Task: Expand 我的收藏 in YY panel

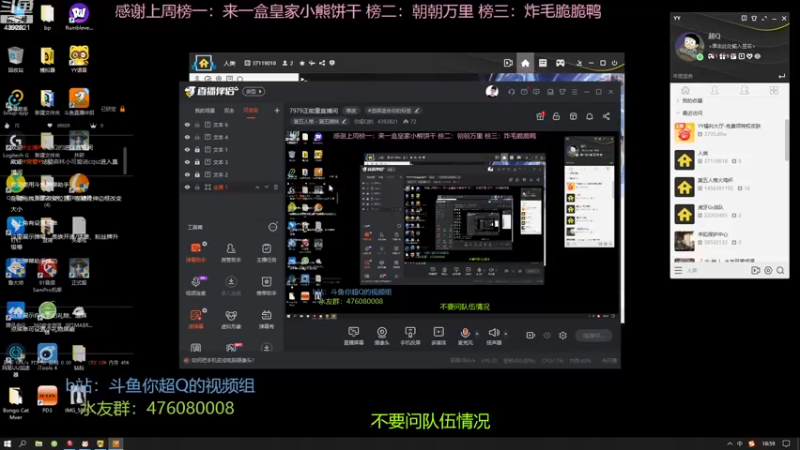Action: click(x=690, y=101)
